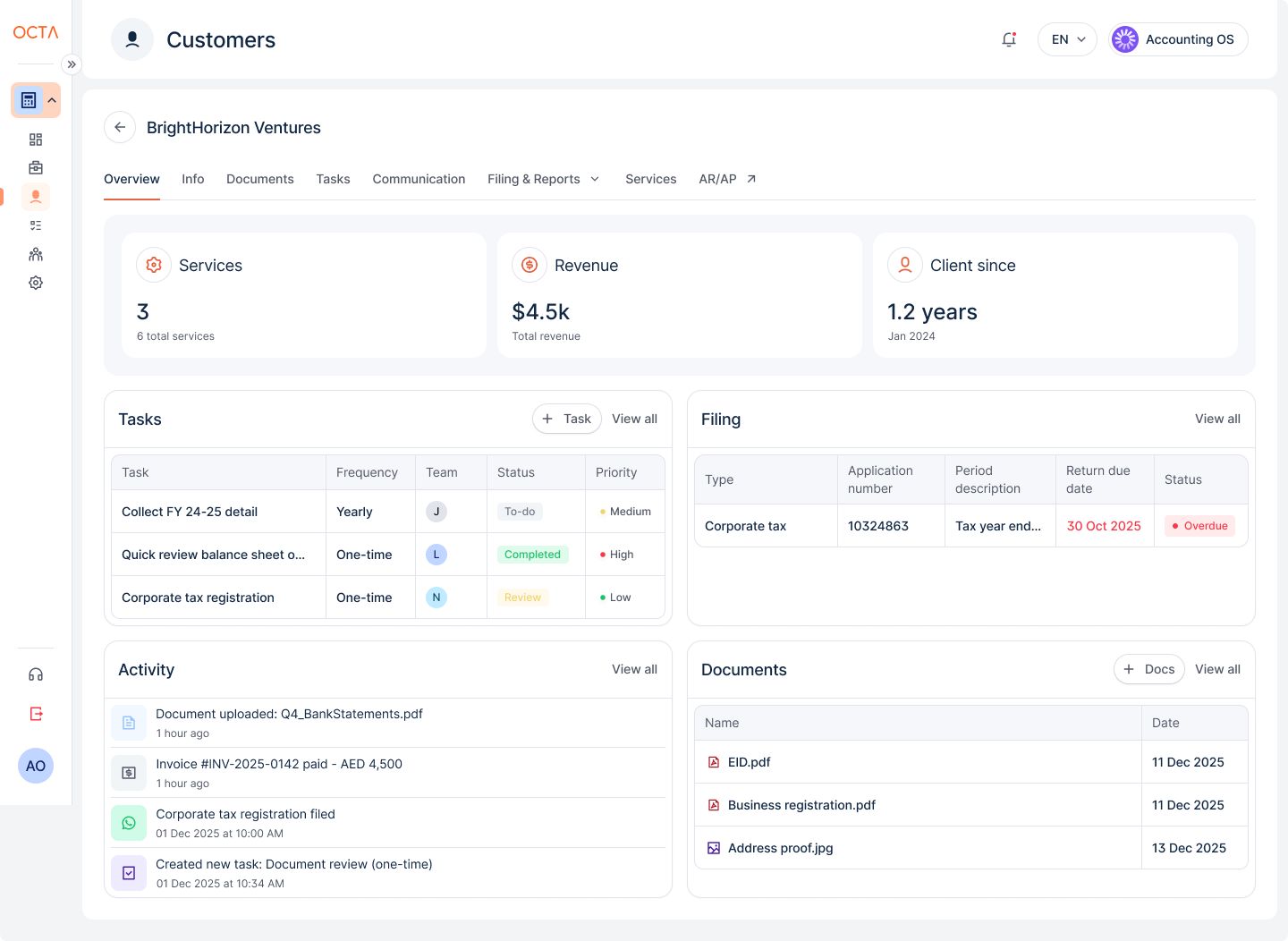The height and width of the screenshot is (941, 1288).
Task: Open the Communication tab
Action: click(x=419, y=179)
